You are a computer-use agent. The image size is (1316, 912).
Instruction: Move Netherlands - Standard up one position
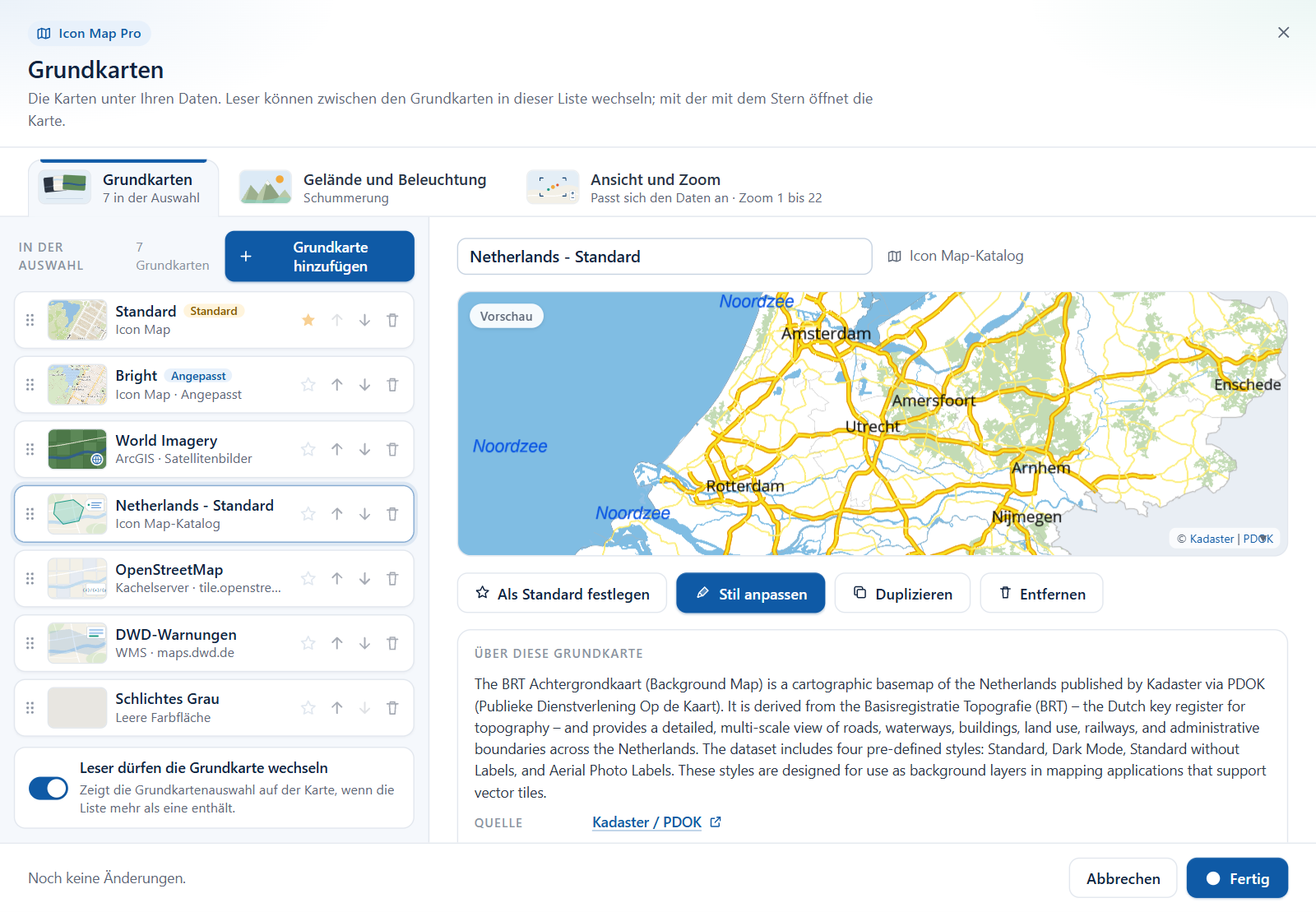(337, 514)
